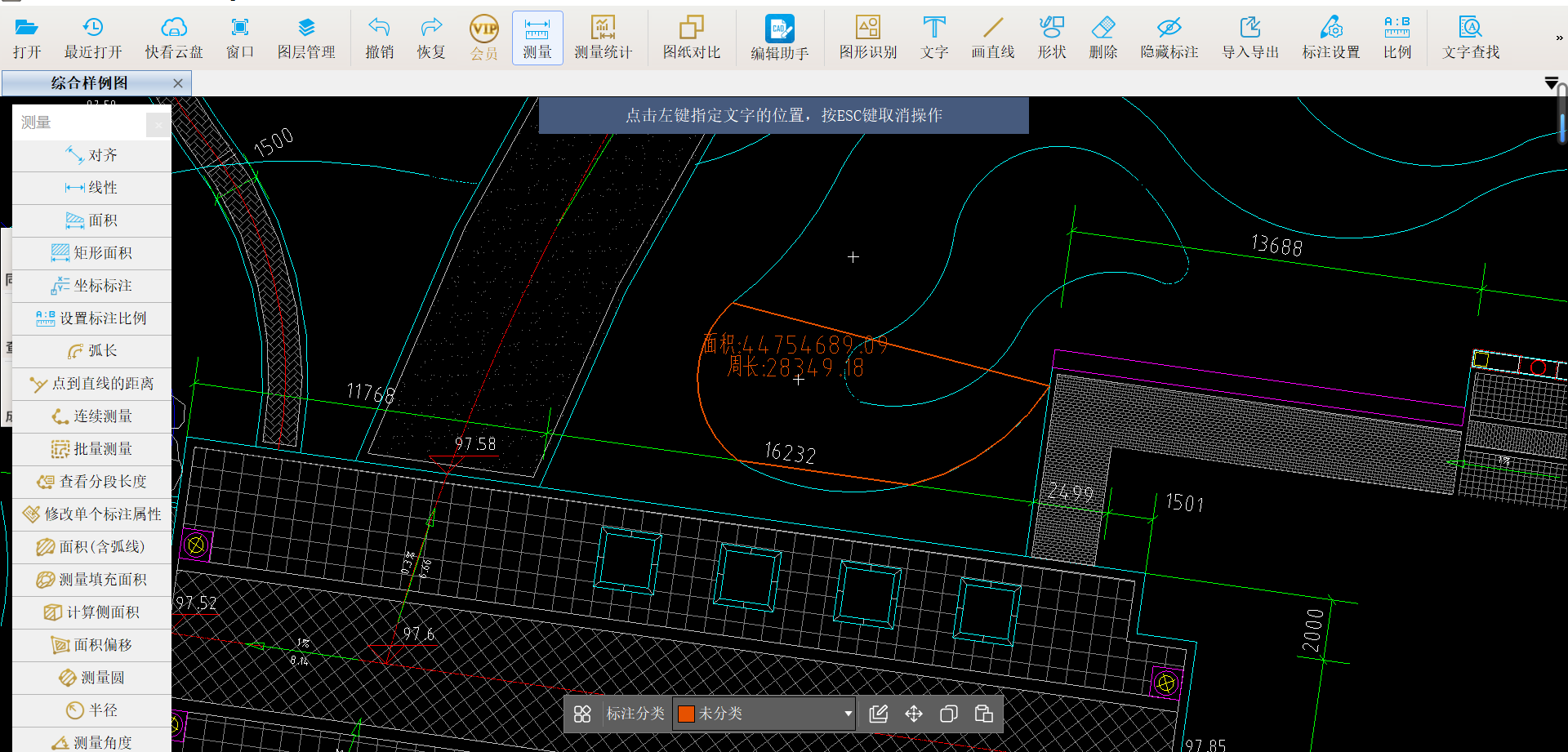The width and height of the screenshot is (1568, 752).
Task: Choose the 形状 shapes tool
Action: (1052, 38)
